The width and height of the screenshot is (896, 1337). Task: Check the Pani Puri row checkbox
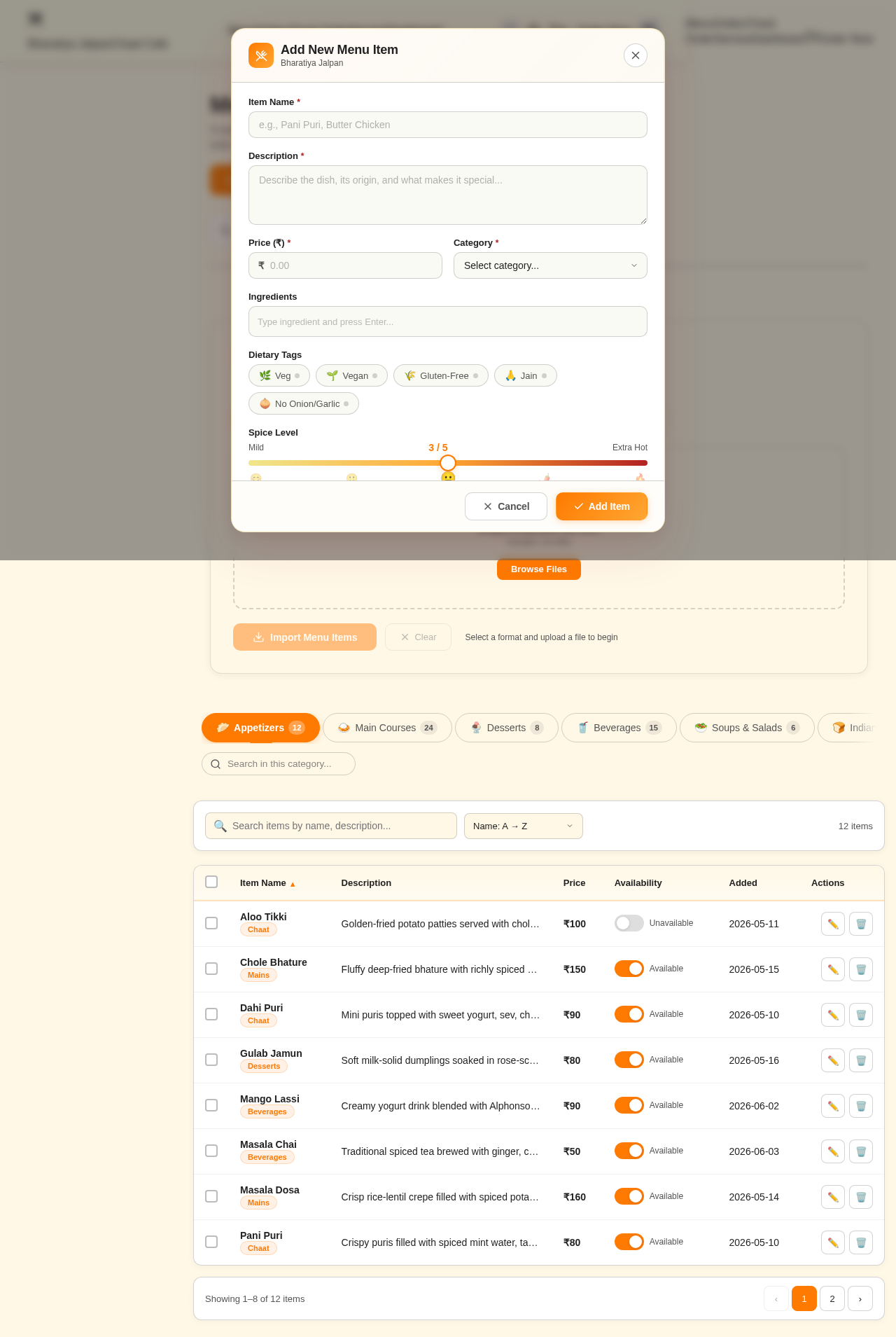click(x=211, y=1242)
